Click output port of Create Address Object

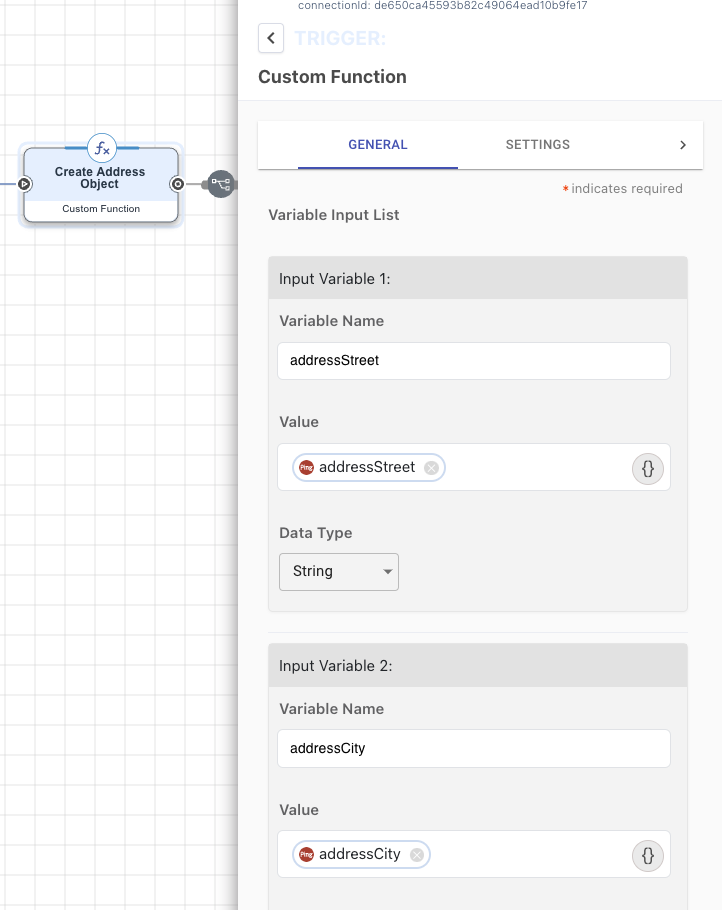tap(177, 184)
